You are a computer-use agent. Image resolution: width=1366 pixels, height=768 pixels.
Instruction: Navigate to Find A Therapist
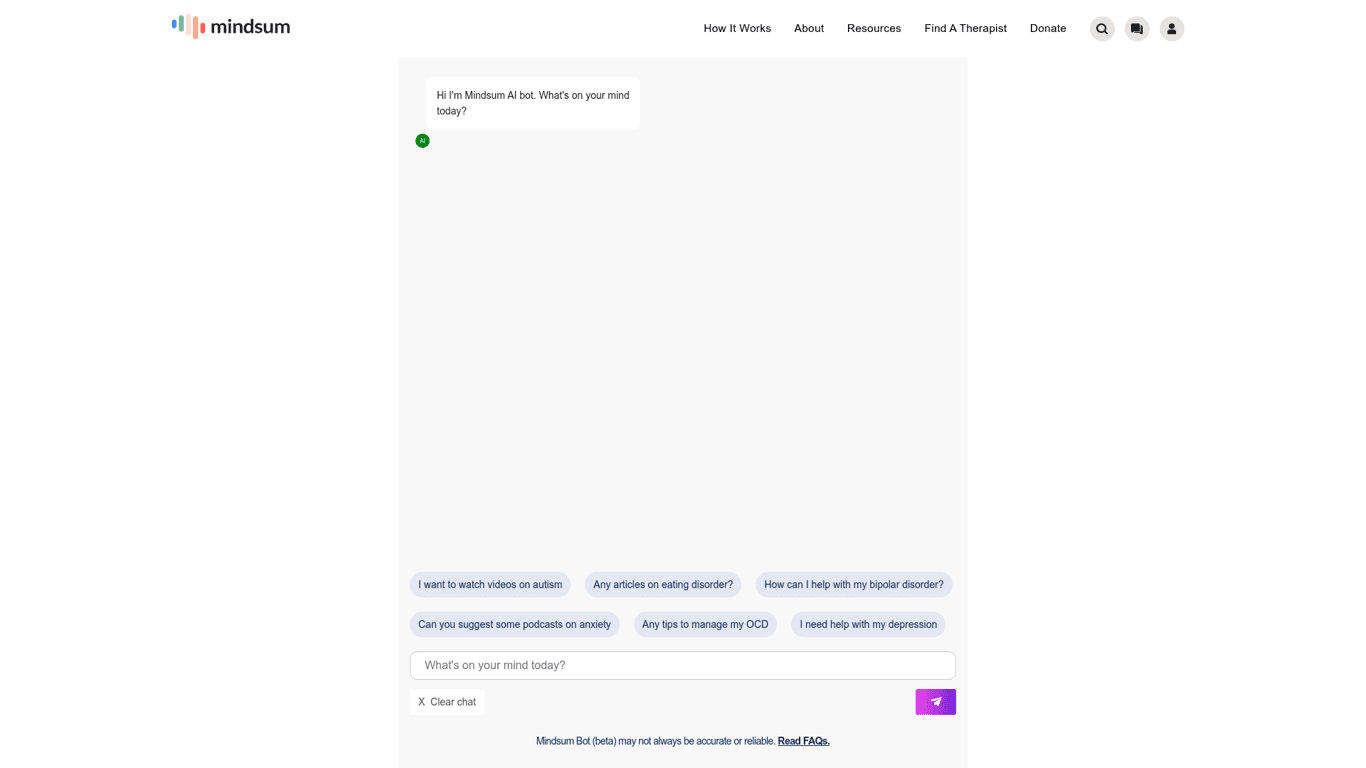click(965, 29)
